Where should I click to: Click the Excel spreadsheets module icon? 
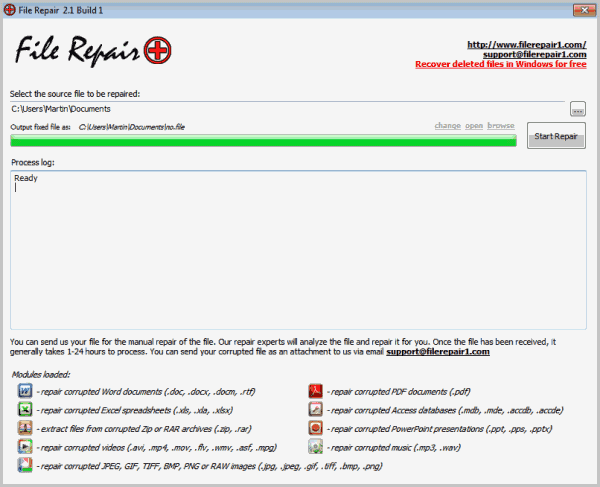pos(25,409)
